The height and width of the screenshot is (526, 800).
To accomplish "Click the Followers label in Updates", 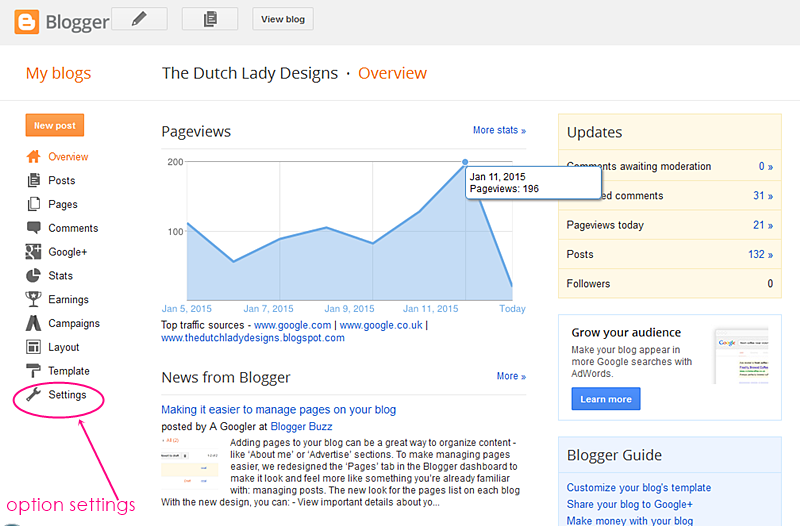I will [588, 284].
